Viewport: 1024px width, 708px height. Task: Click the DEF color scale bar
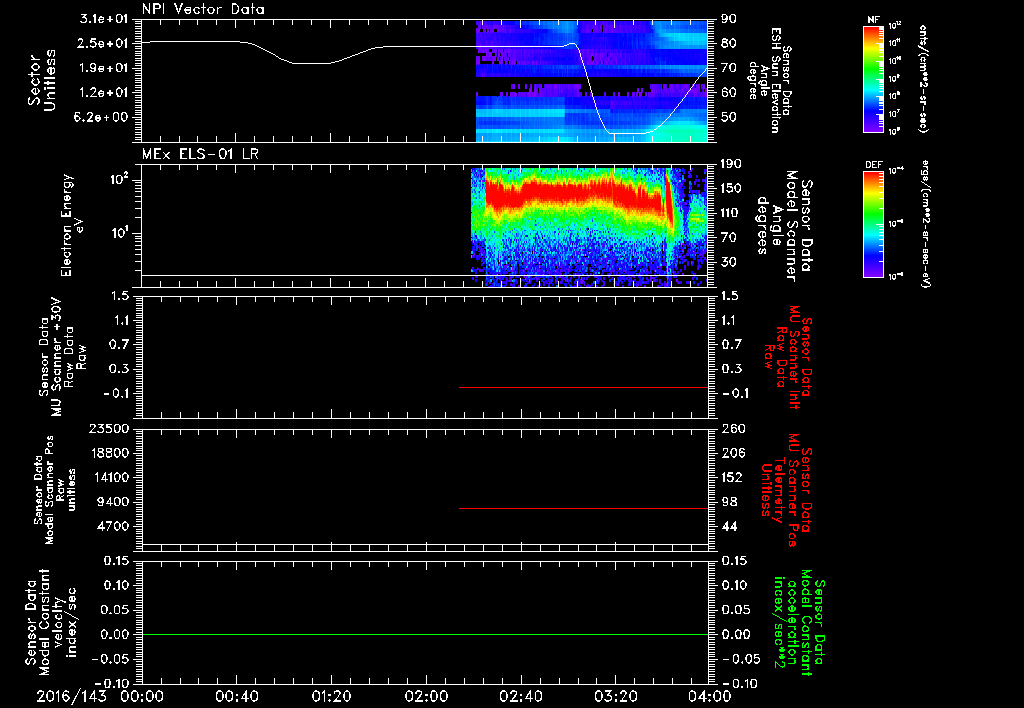pos(874,224)
